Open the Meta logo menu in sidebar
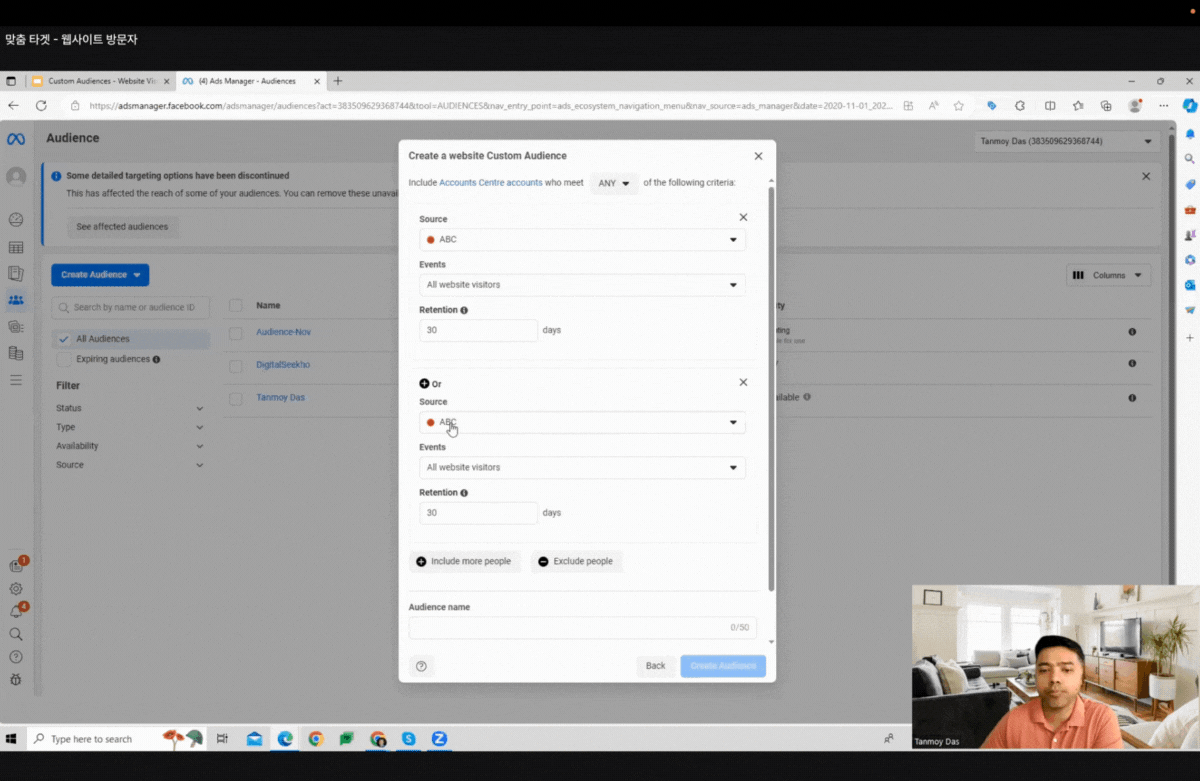 (16, 139)
